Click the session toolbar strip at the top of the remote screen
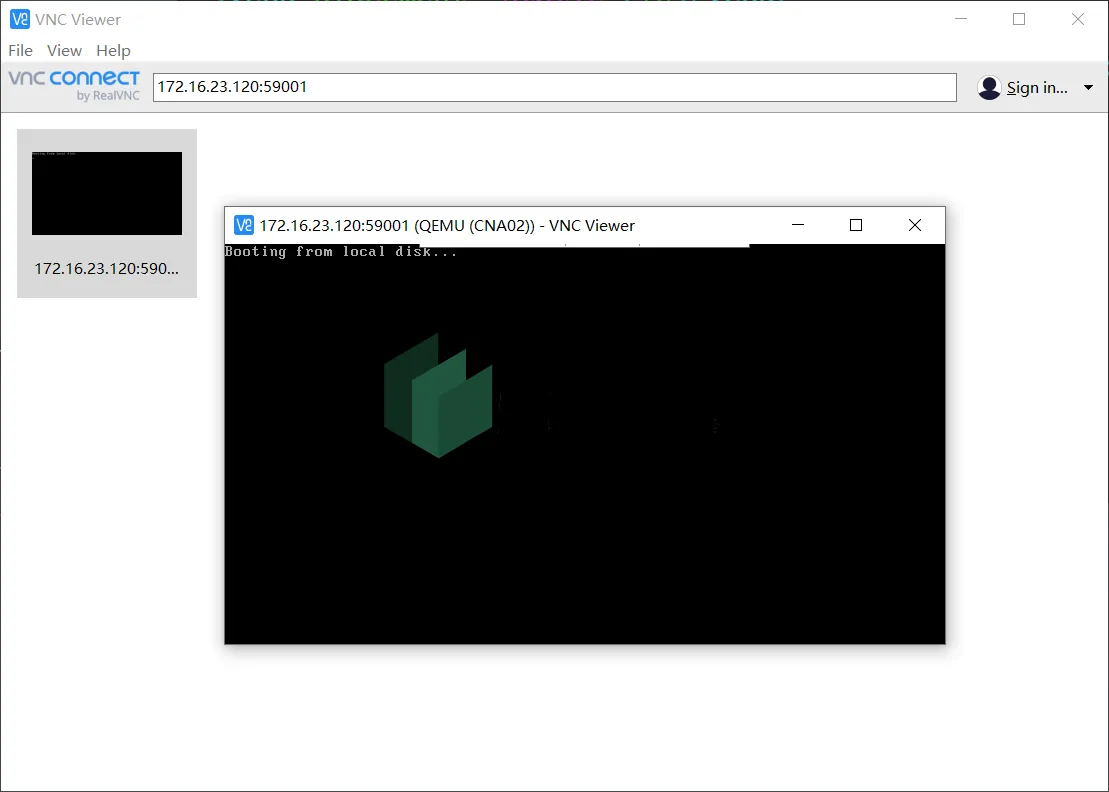 [584, 245]
